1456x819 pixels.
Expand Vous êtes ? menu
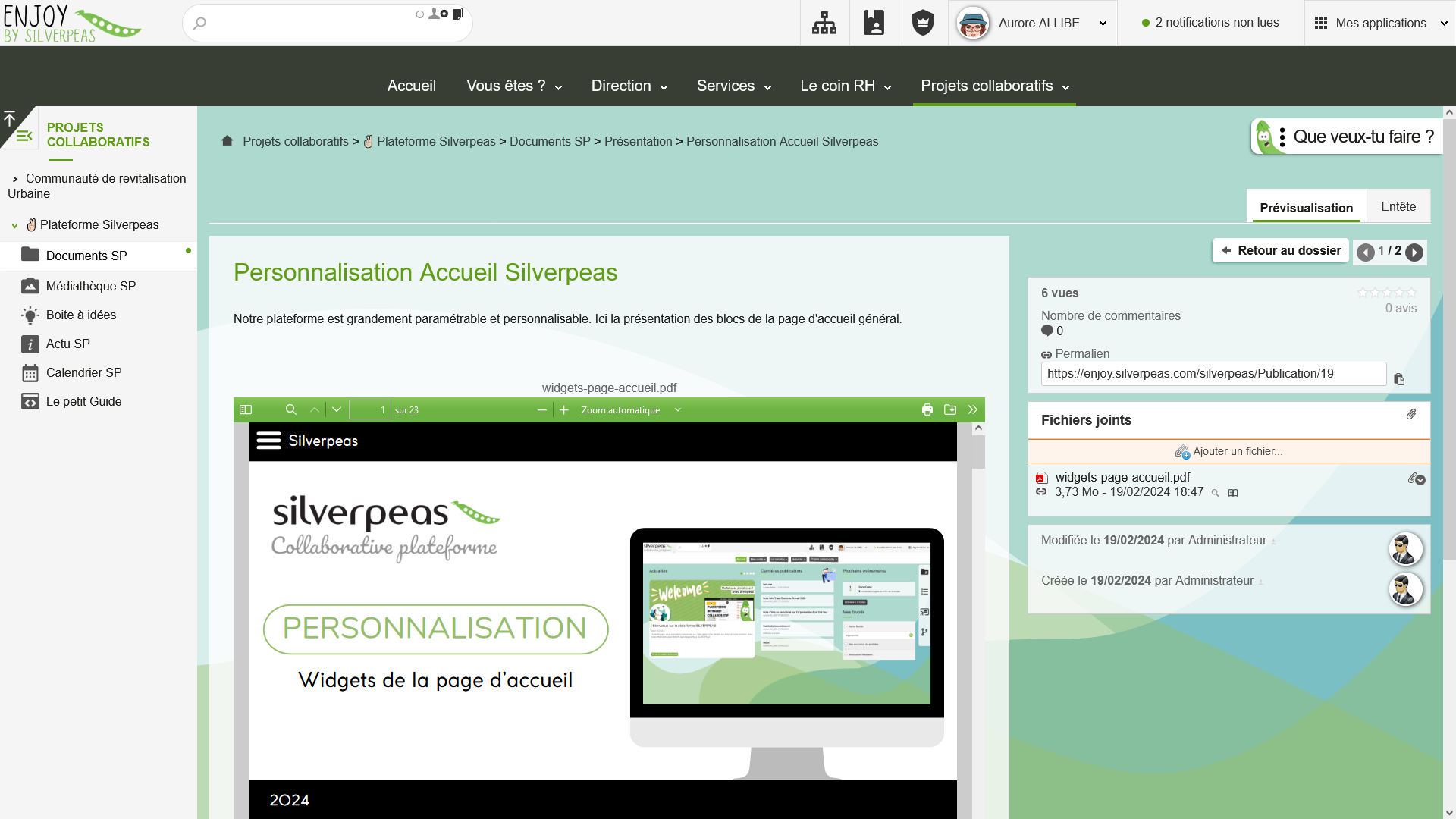tap(514, 86)
